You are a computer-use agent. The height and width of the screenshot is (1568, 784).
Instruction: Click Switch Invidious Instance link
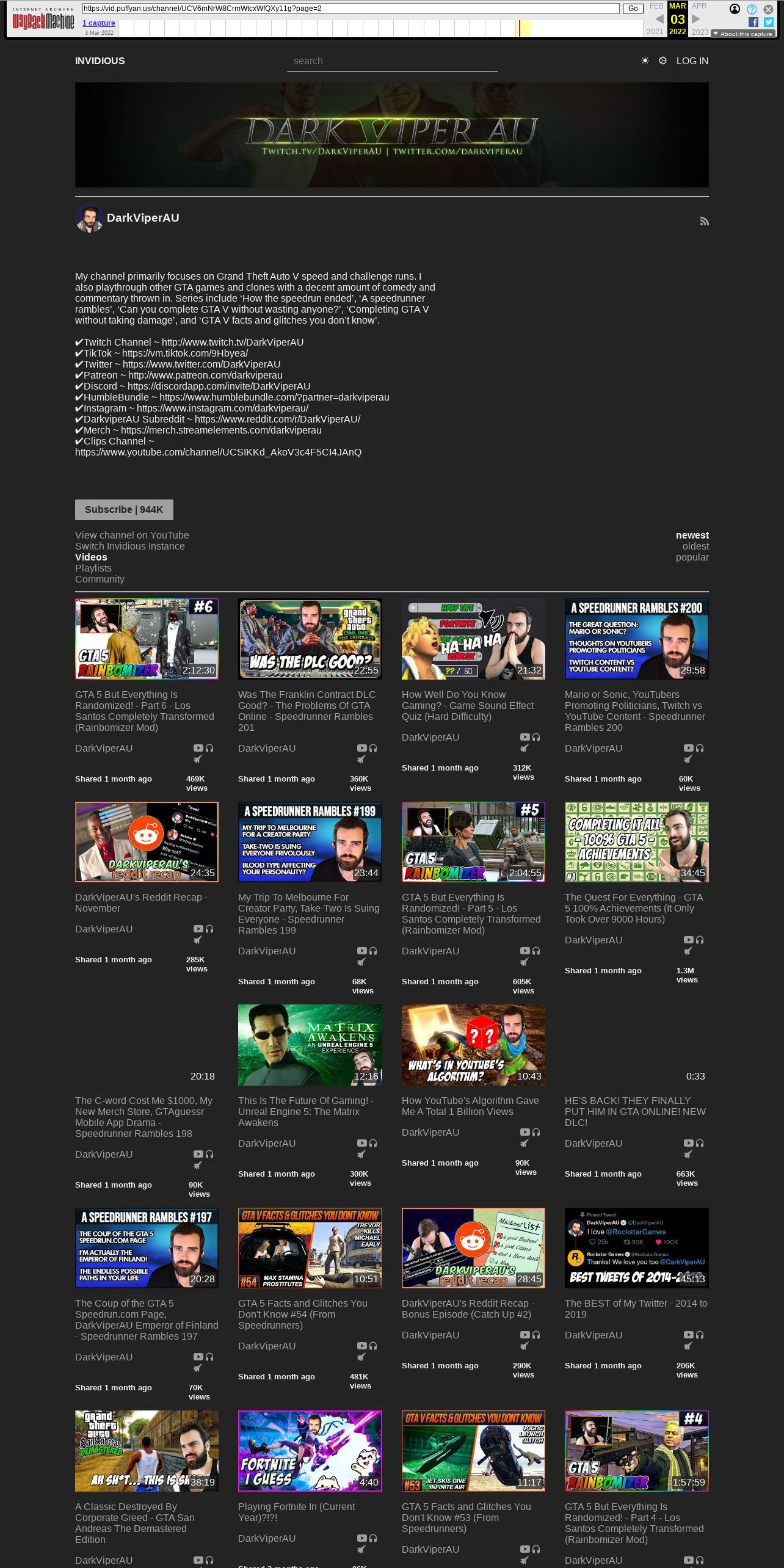(x=130, y=546)
